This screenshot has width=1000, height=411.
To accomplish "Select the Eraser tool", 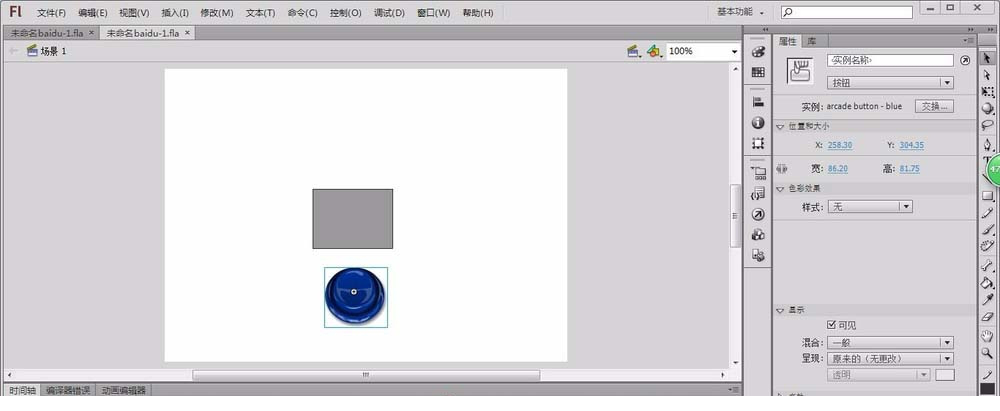I will (987, 317).
